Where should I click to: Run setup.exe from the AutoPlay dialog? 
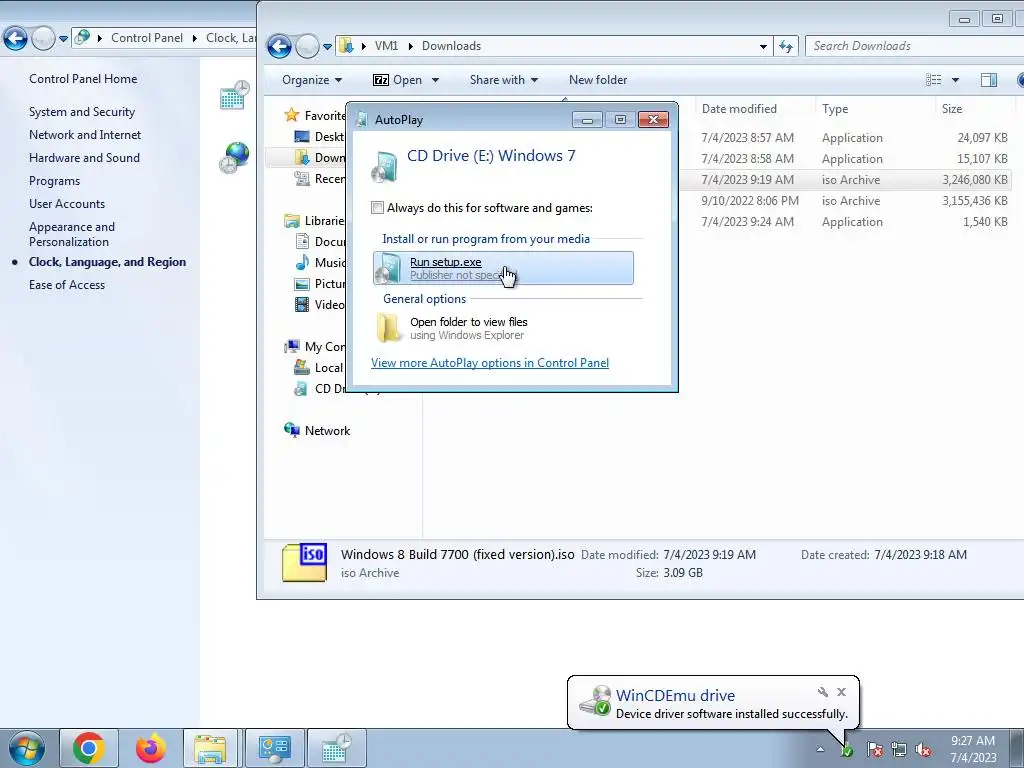[503, 268]
